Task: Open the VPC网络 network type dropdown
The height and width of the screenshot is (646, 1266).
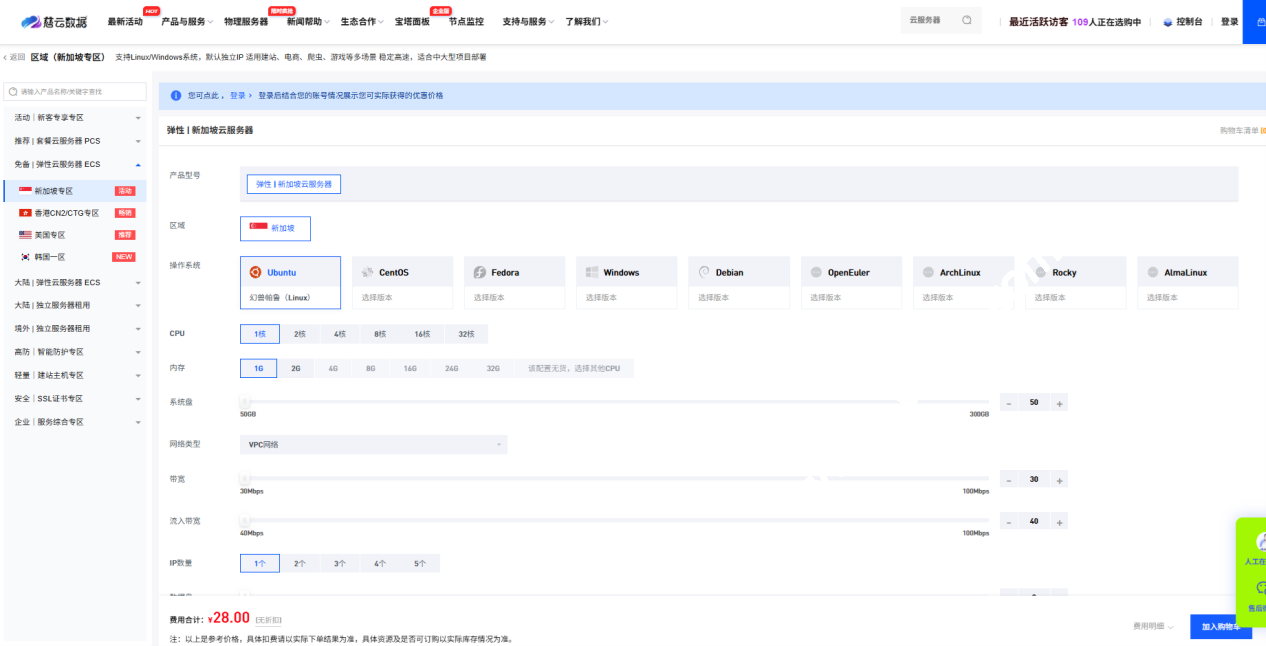Action: click(x=373, y=445)
